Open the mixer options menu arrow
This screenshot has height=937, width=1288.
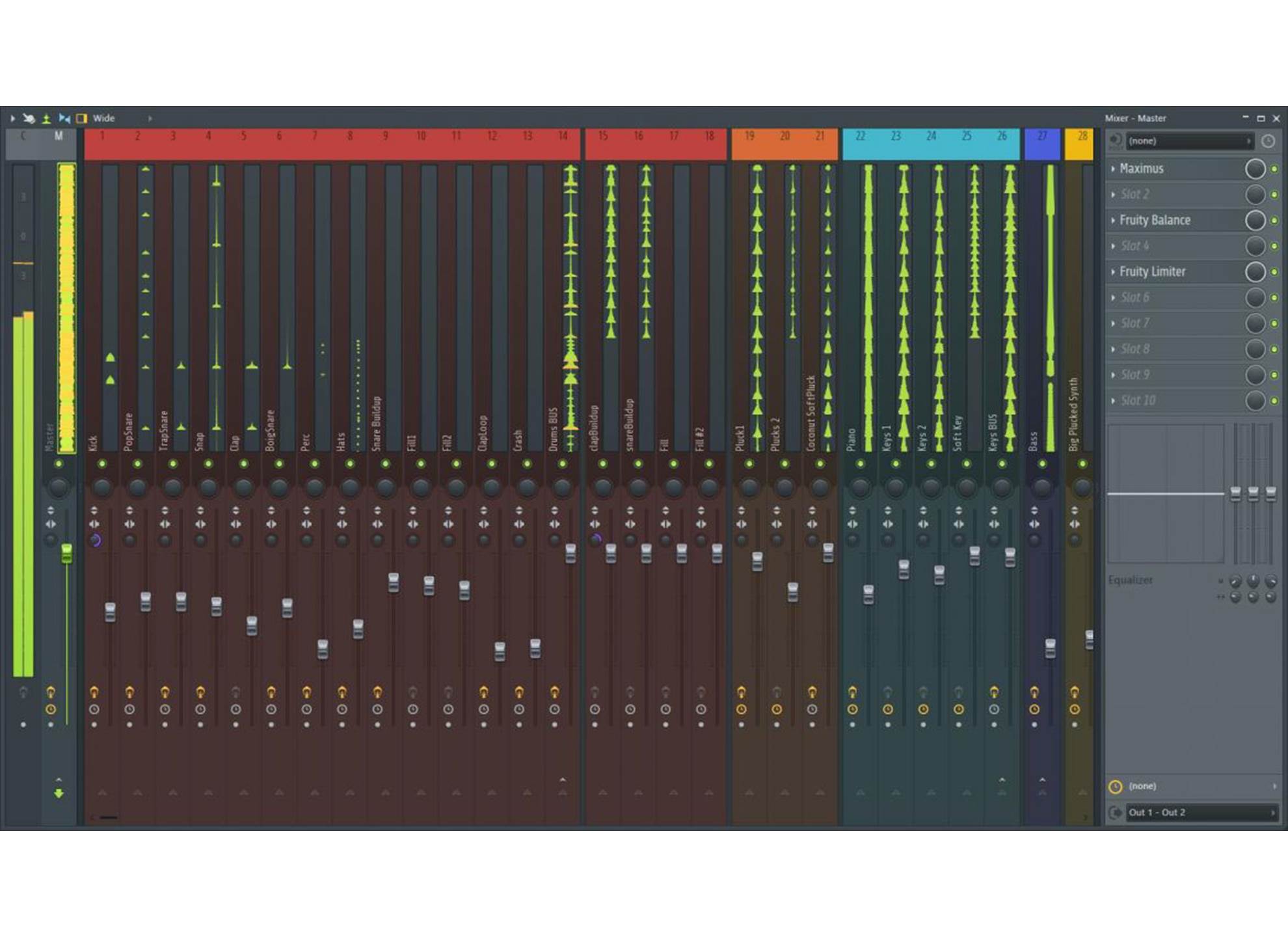pos(12,118)
